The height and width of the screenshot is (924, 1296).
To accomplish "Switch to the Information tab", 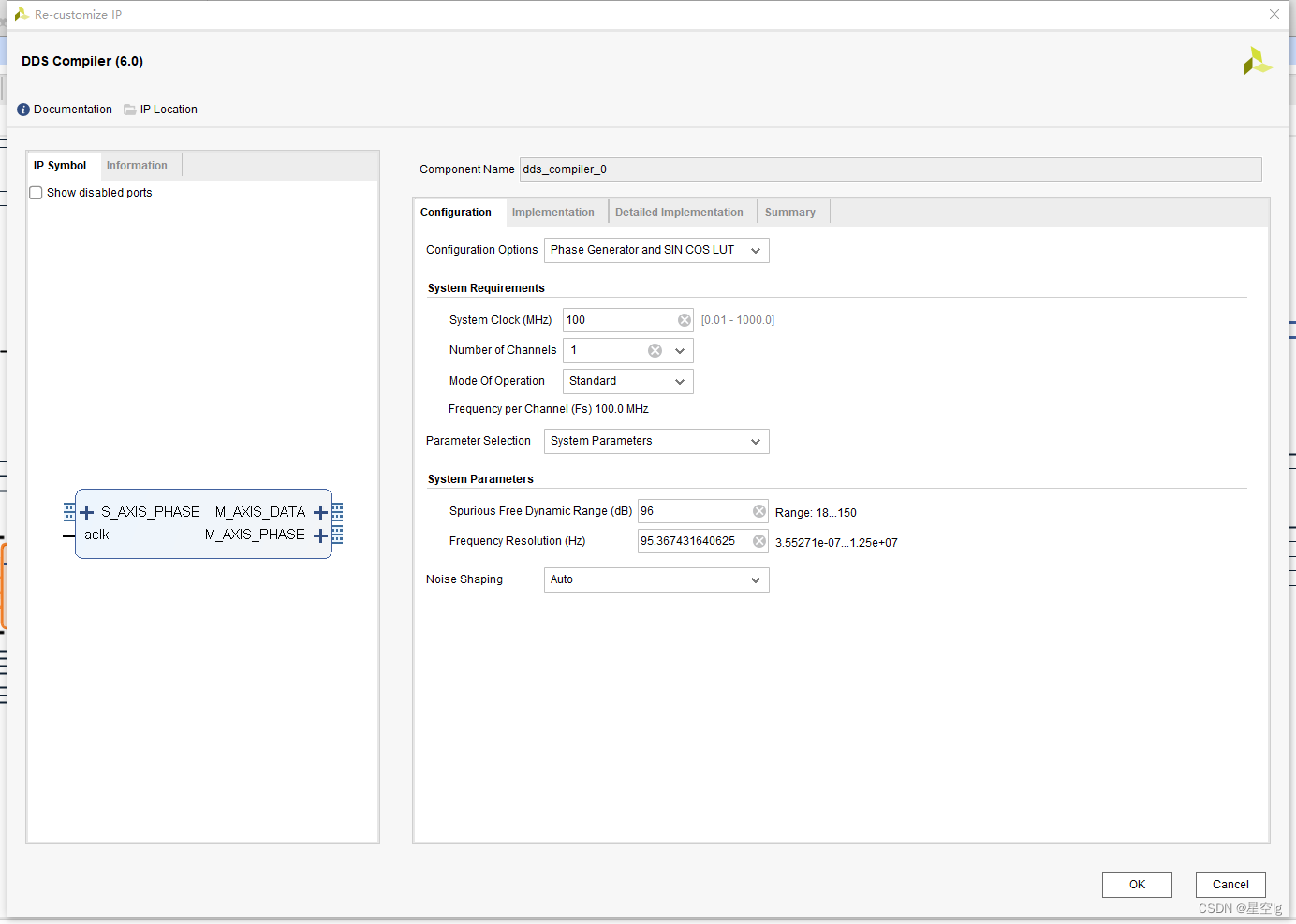I will [x=137, y=166].
